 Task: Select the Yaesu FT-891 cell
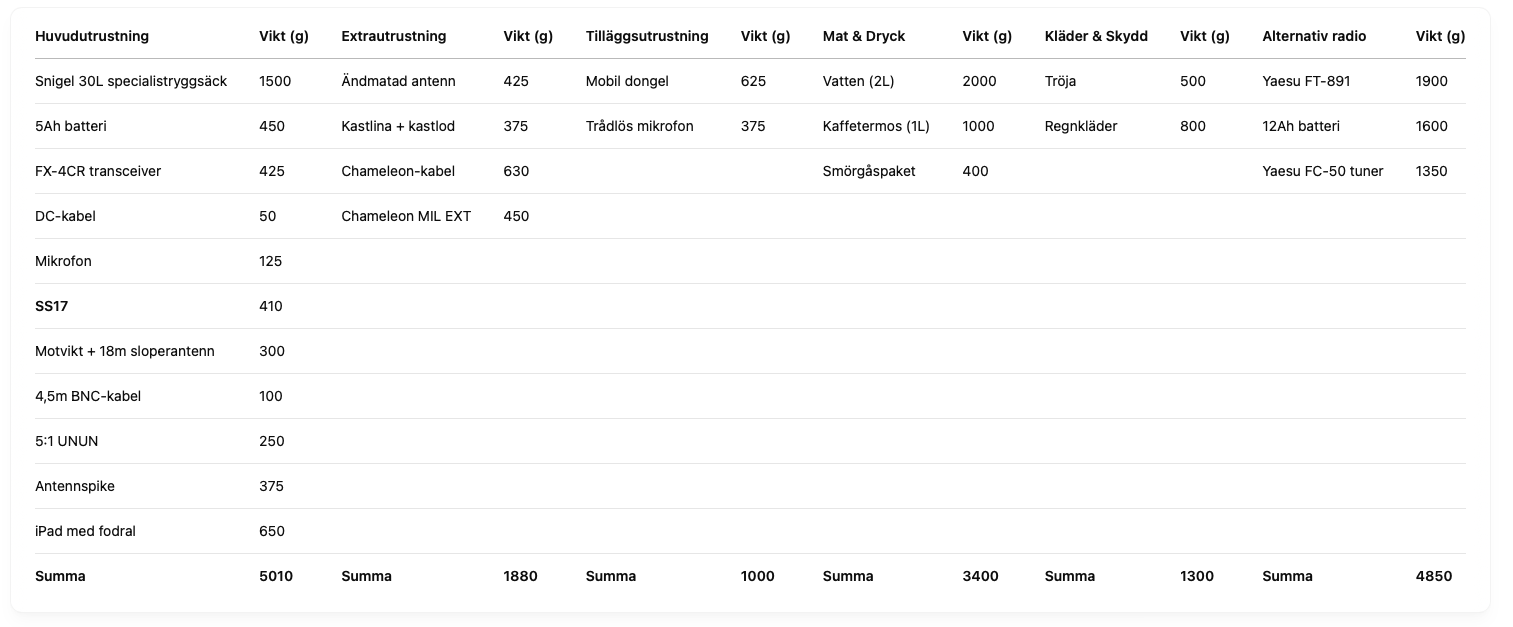pyautogui.click(x=1307, y=81)
